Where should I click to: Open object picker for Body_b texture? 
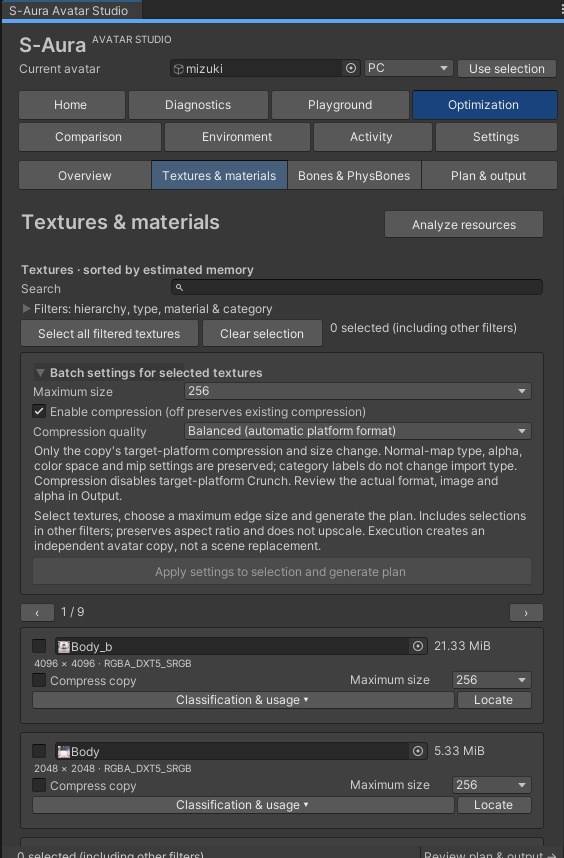tap(418, 646)
